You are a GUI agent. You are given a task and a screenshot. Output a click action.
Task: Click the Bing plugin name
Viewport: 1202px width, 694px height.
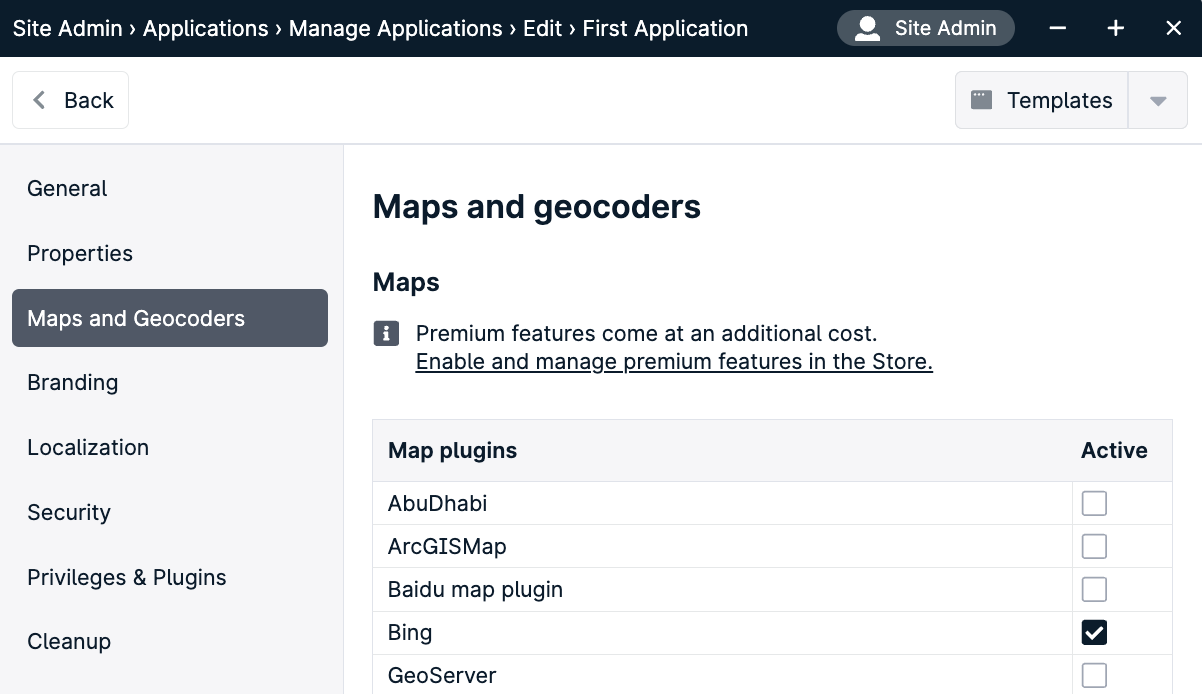point(410,633)
